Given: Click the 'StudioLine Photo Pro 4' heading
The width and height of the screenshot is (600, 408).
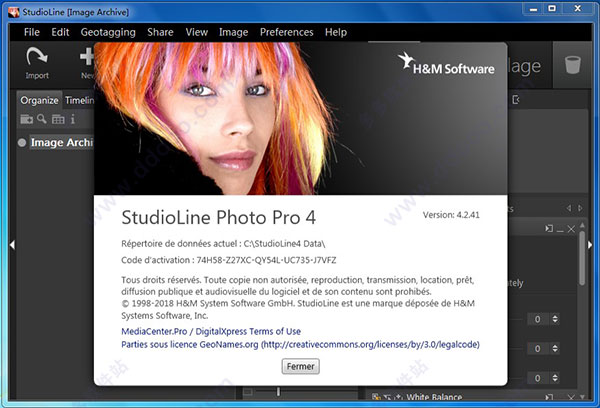Looking at the screenshot, I should 218,217.
